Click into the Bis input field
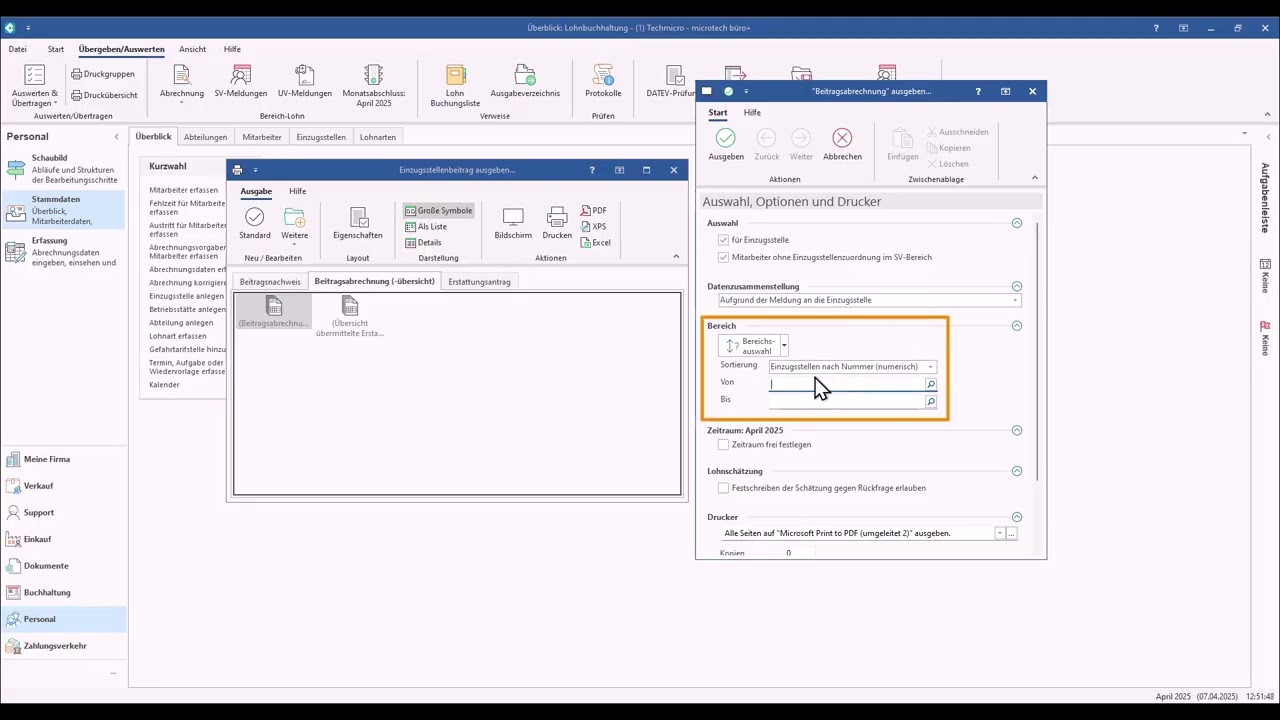1280x720 pixels. coord(846,401)
